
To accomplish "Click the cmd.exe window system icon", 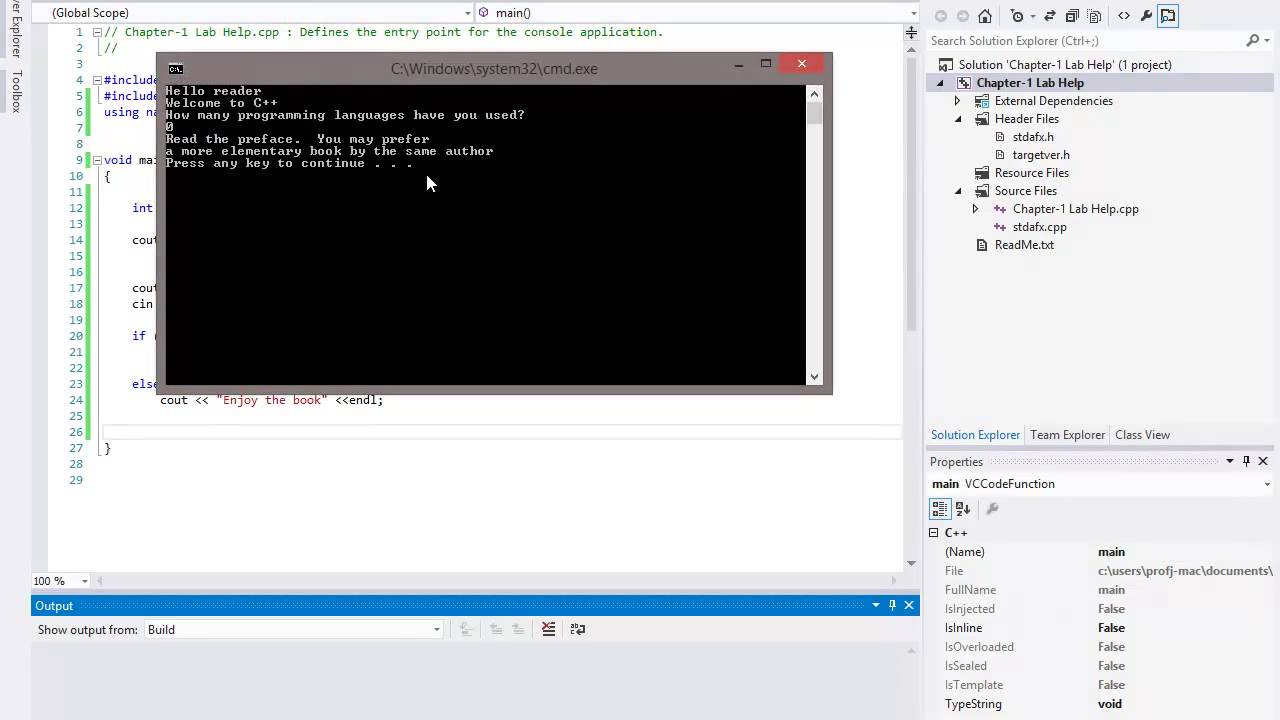I will point(176,69).
